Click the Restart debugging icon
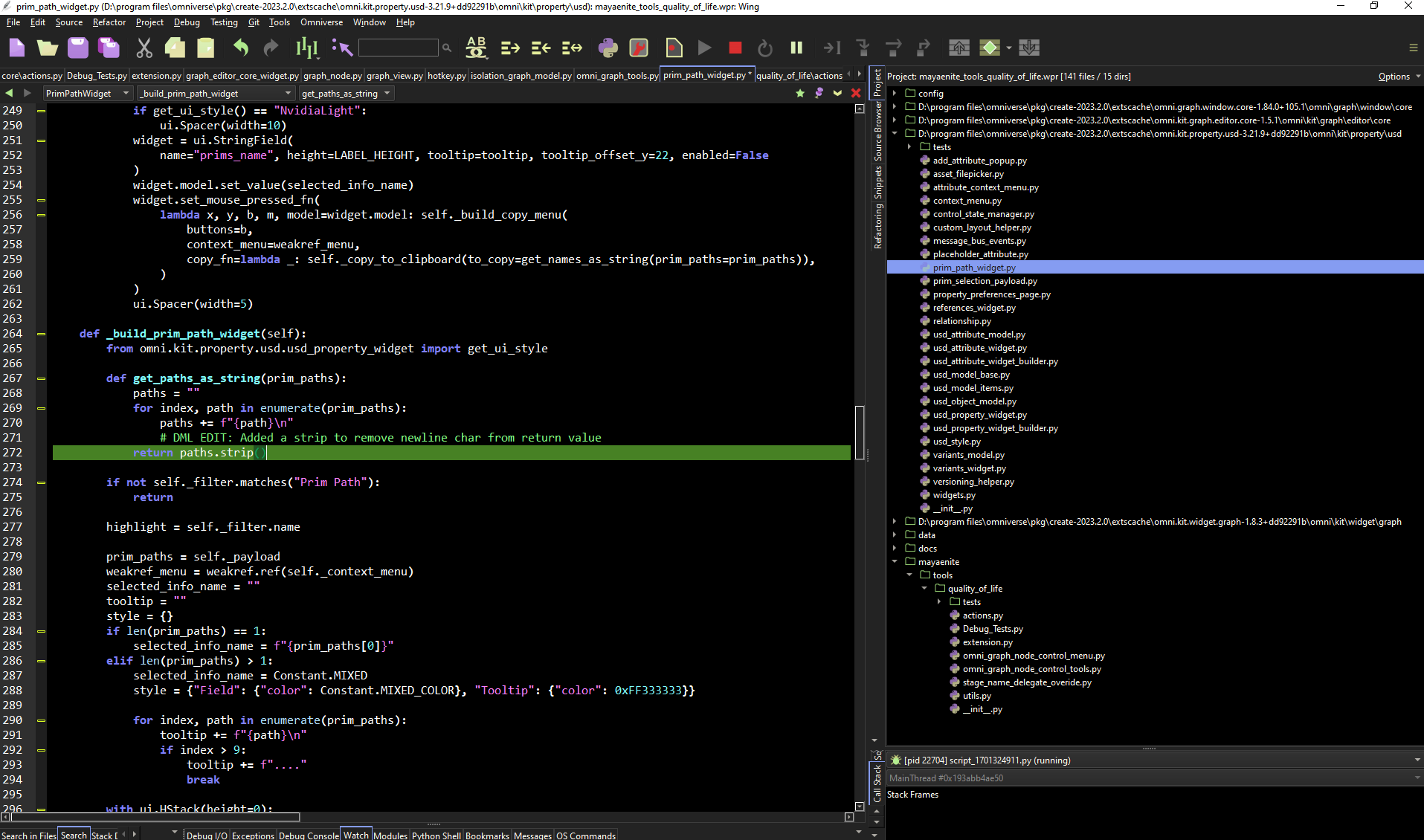Screen dimensions: 1424x840 click(x=765, y=47)
